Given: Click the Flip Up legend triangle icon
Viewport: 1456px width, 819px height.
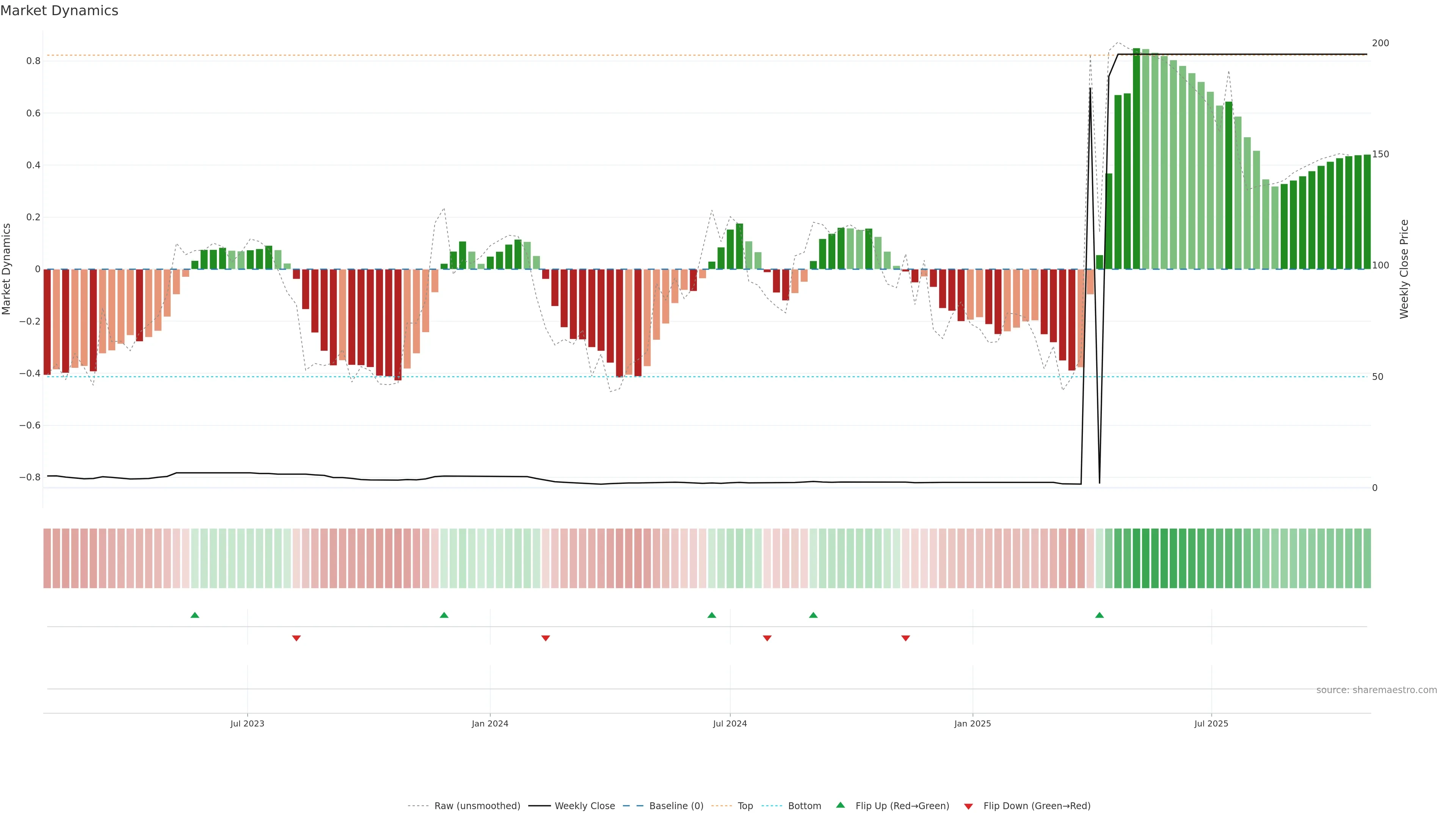Looking at the screenshot, I should [841, 805].
